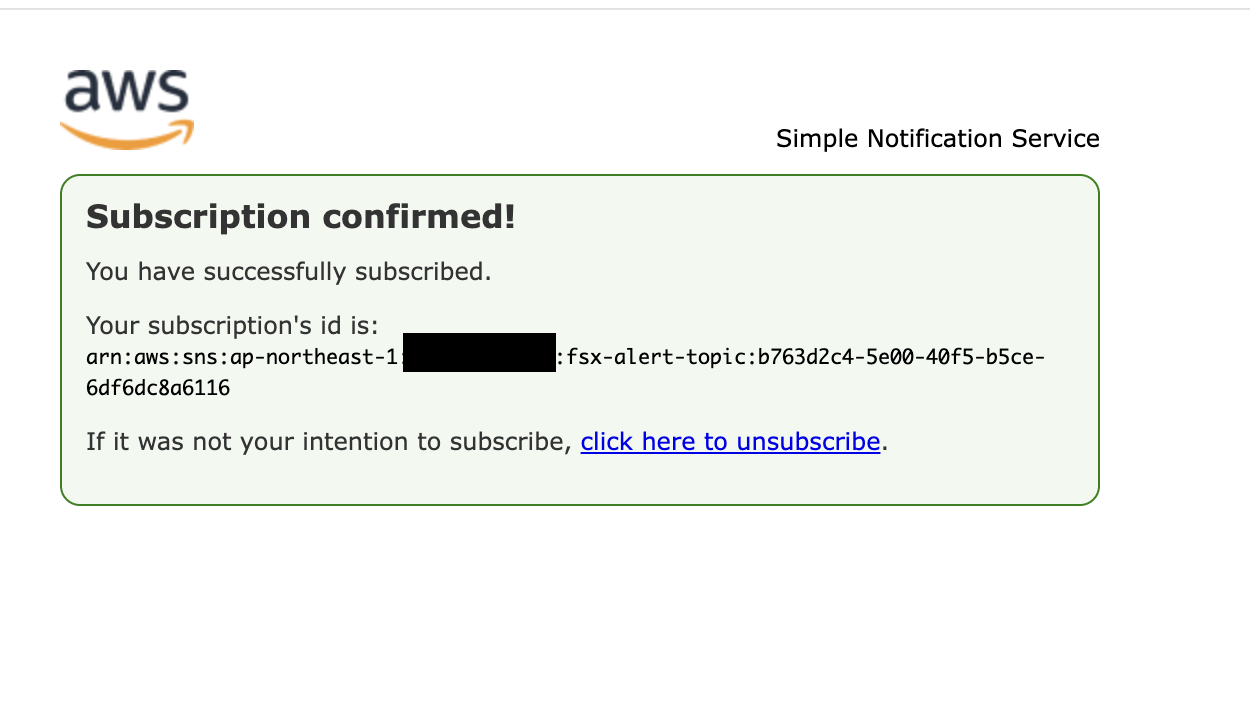
Task: Click the blacked-out account ID block
Action: point(479,353)
